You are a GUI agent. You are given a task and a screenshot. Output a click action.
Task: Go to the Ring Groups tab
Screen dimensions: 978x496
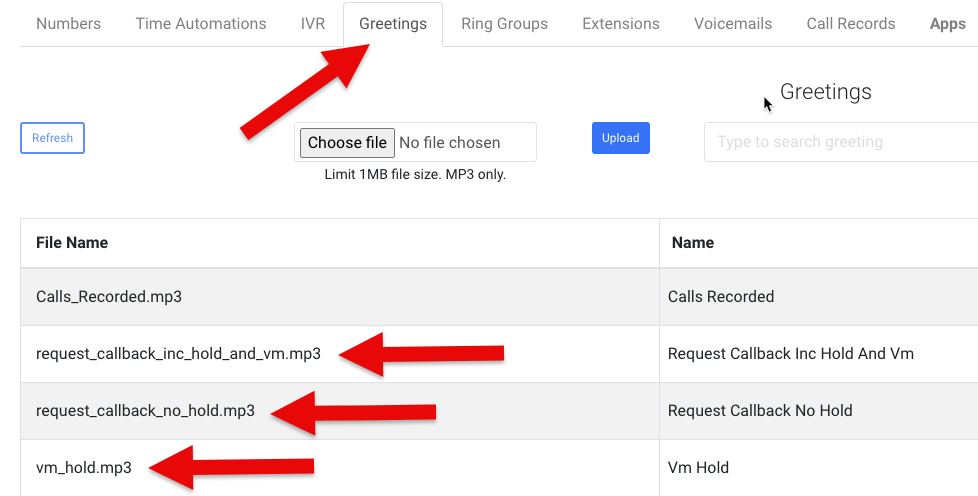504,24
